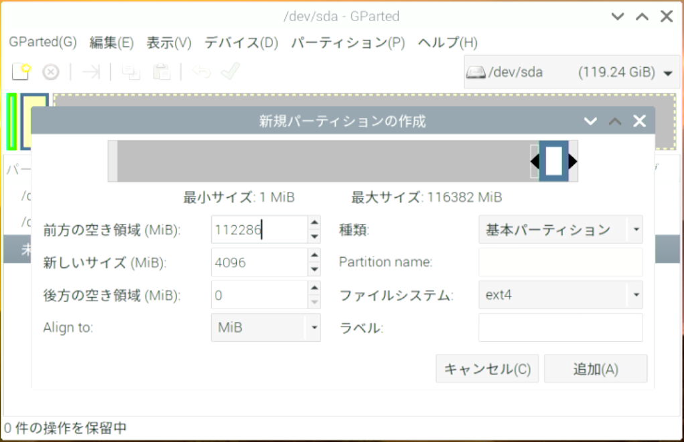Click the 後方の空き領域 input field
The image size is (684, 442).
[x=259, y=295]
